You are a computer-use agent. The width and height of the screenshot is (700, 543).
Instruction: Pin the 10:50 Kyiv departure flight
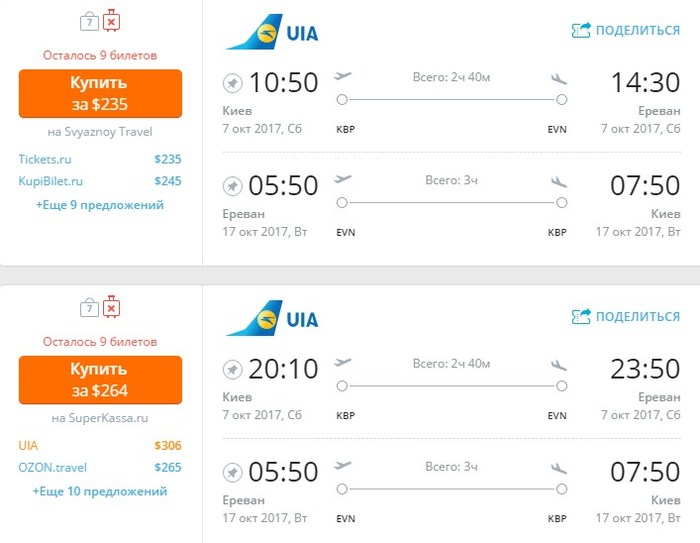click(233, 82)
